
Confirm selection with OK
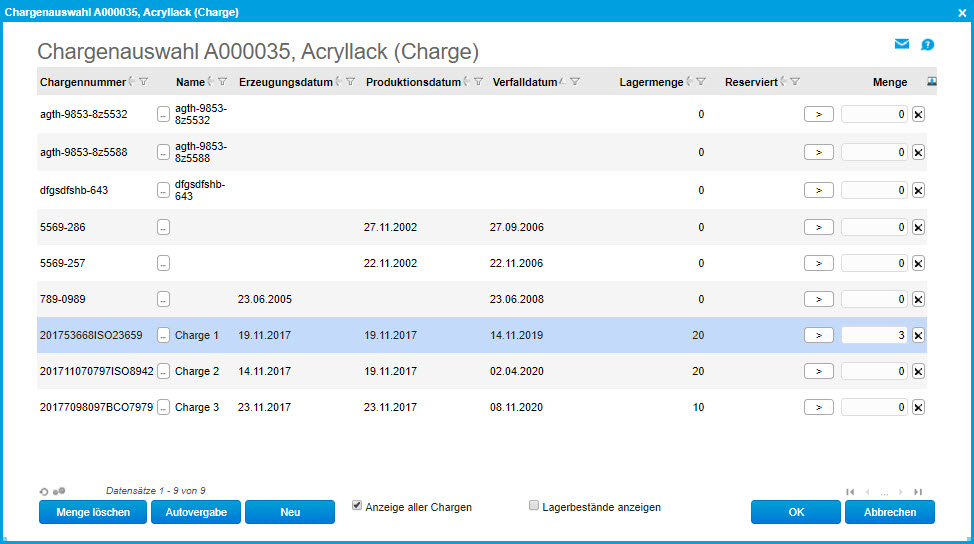coord(796,512)
